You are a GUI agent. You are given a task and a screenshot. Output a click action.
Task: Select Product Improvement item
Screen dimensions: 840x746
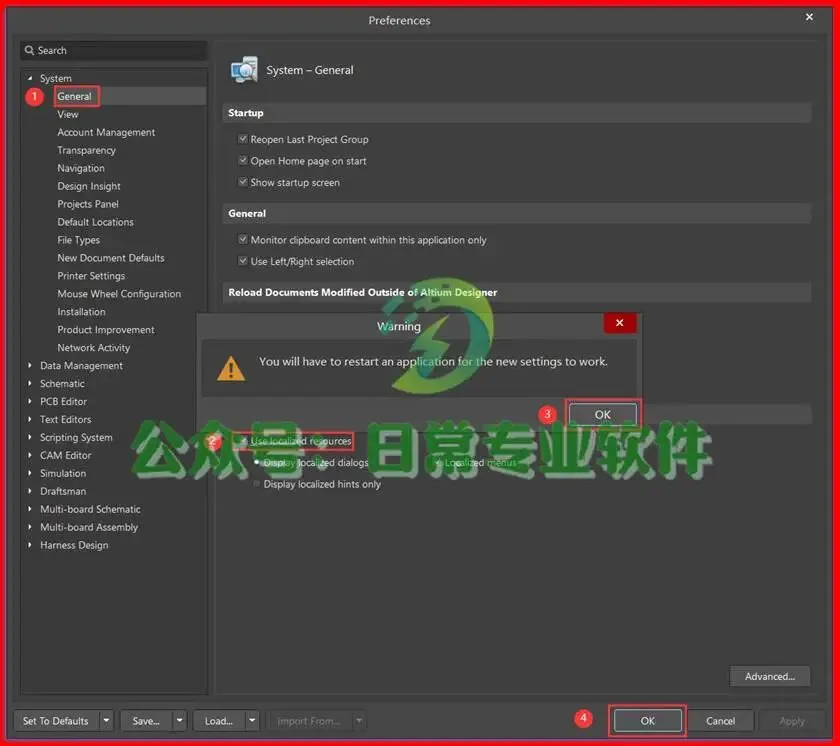[106, 330]
